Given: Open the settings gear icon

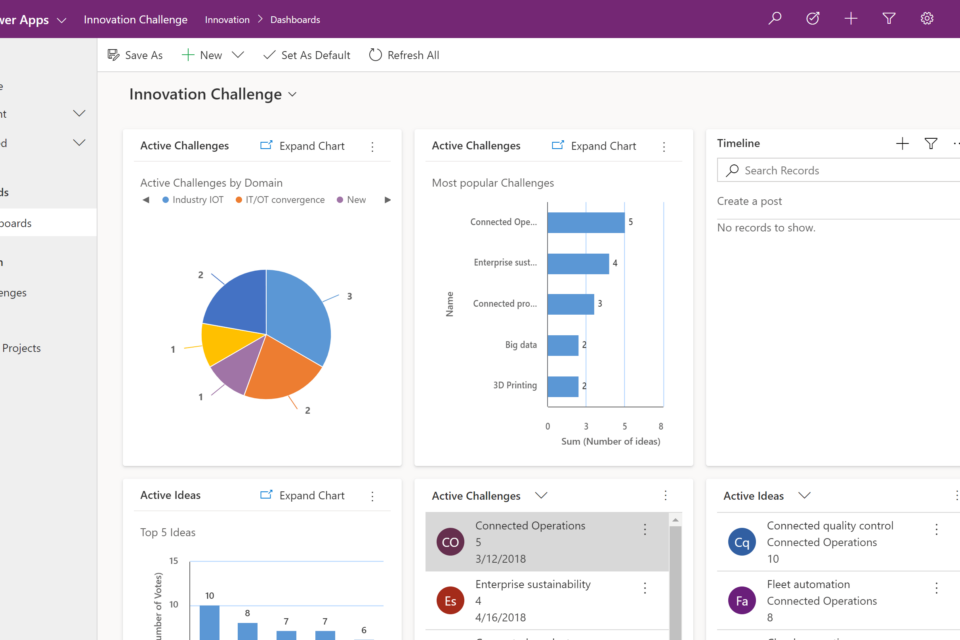Looking at the screenshot, I should pos(927,19).
